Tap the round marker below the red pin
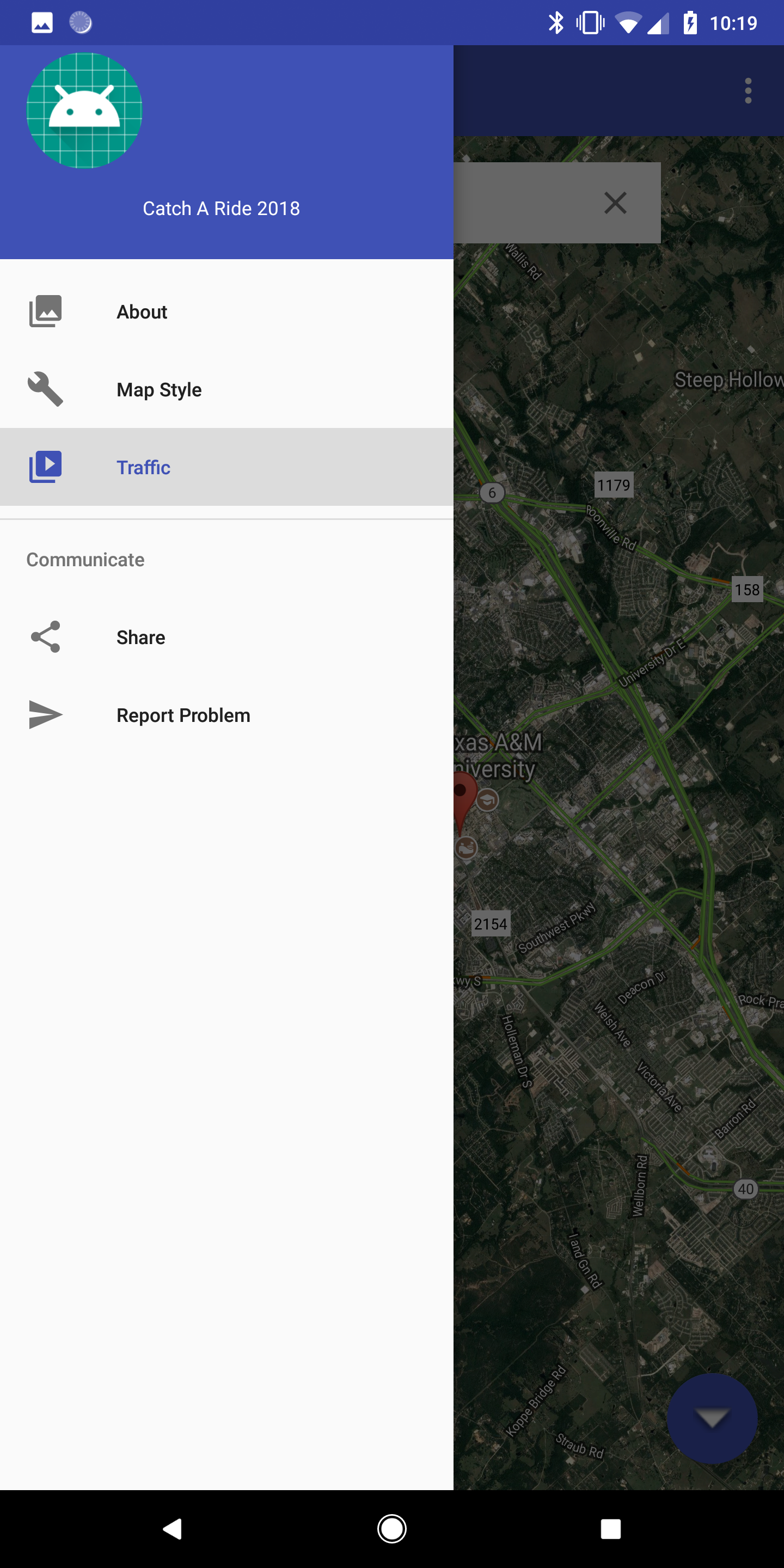 coord(466,847)
